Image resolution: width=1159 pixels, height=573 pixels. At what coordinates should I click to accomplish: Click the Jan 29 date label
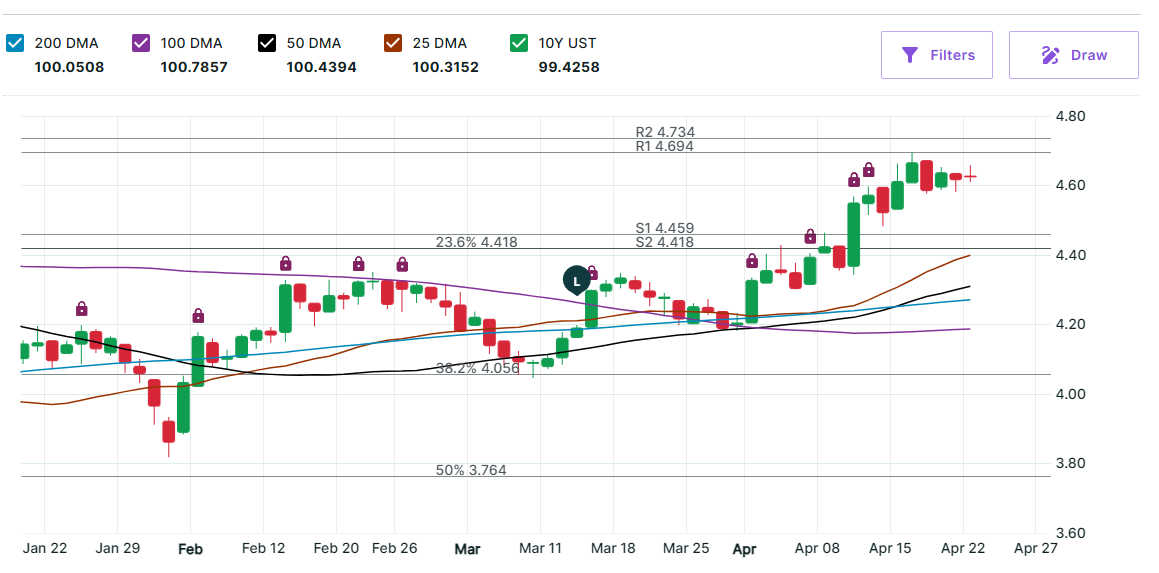pos(118,549)
